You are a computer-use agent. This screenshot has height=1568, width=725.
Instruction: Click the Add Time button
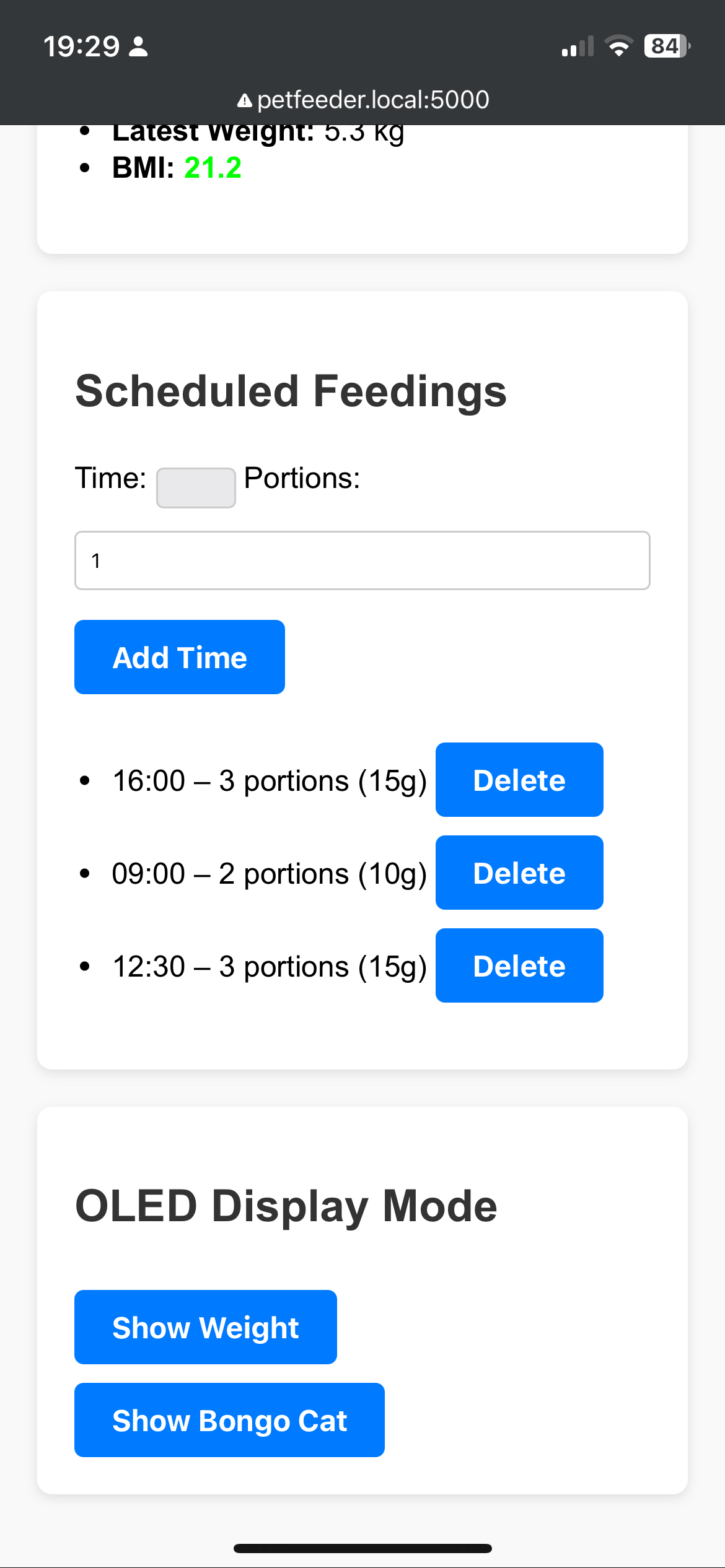[x=180, y=657]
